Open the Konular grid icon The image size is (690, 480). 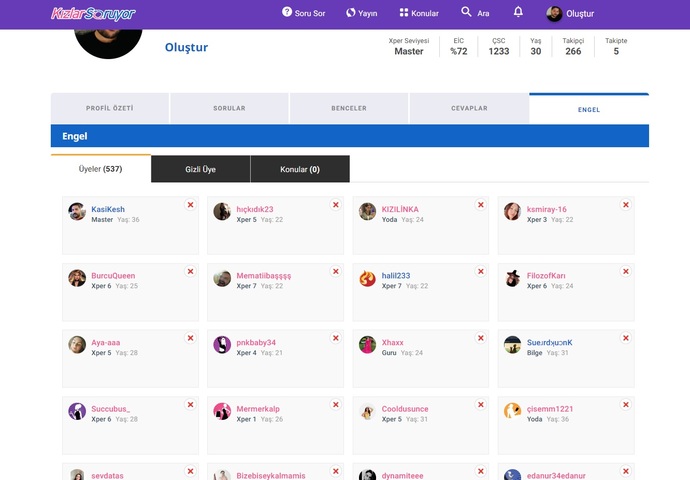click(x=404, y=12)
